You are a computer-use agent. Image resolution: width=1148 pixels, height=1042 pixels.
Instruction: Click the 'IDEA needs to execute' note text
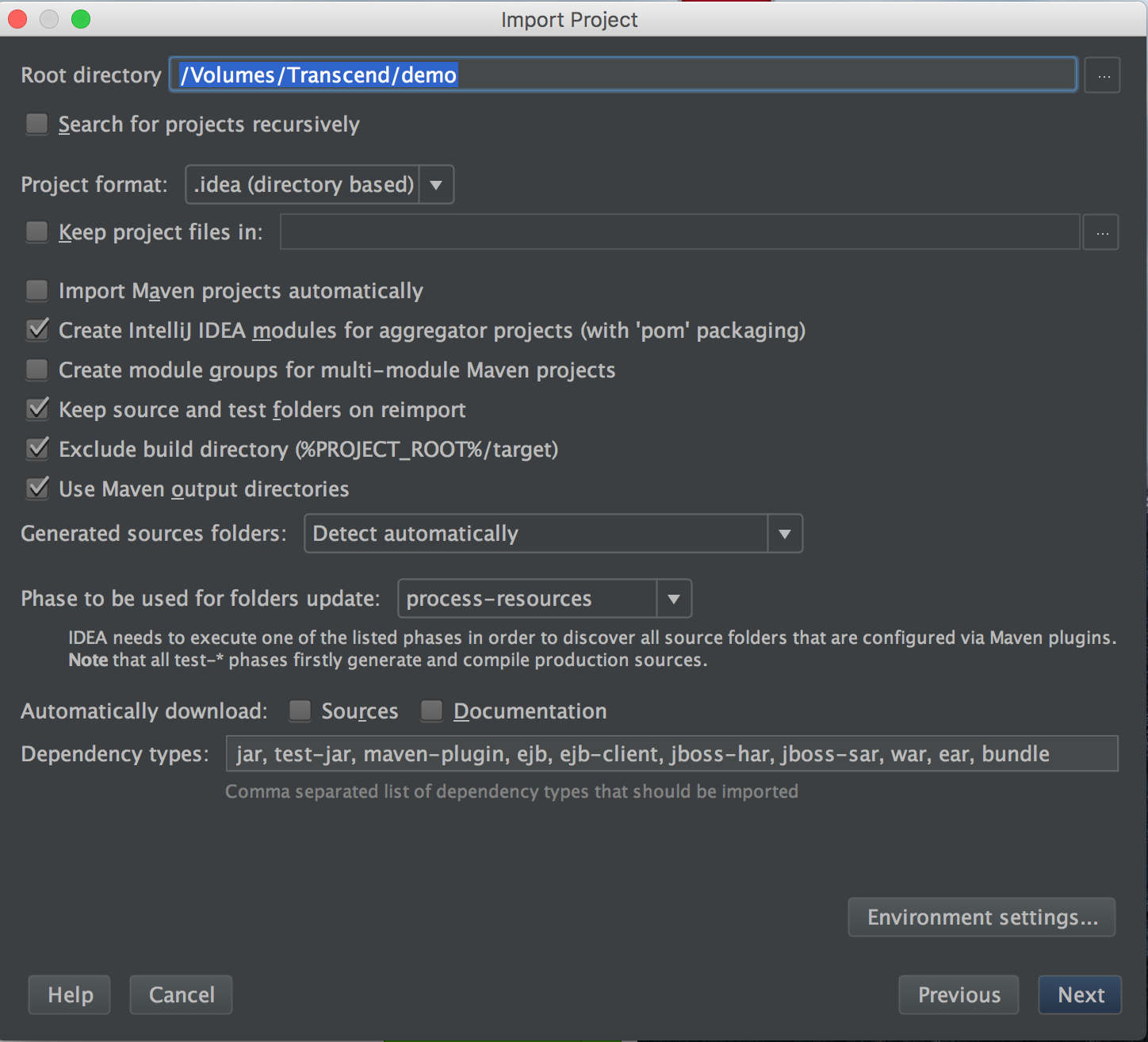(592, 649)
